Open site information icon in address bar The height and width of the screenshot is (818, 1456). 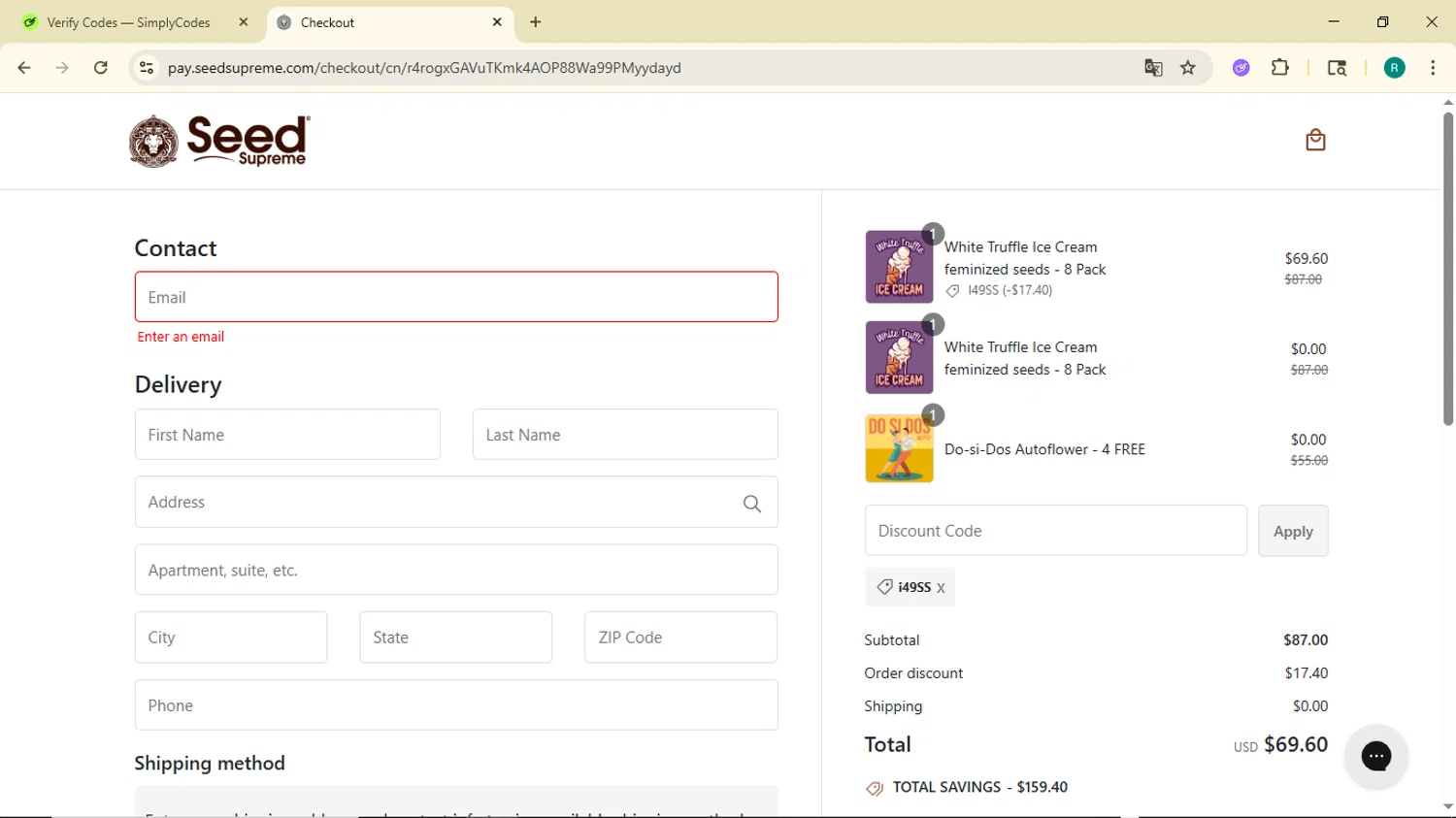(147, 68)
